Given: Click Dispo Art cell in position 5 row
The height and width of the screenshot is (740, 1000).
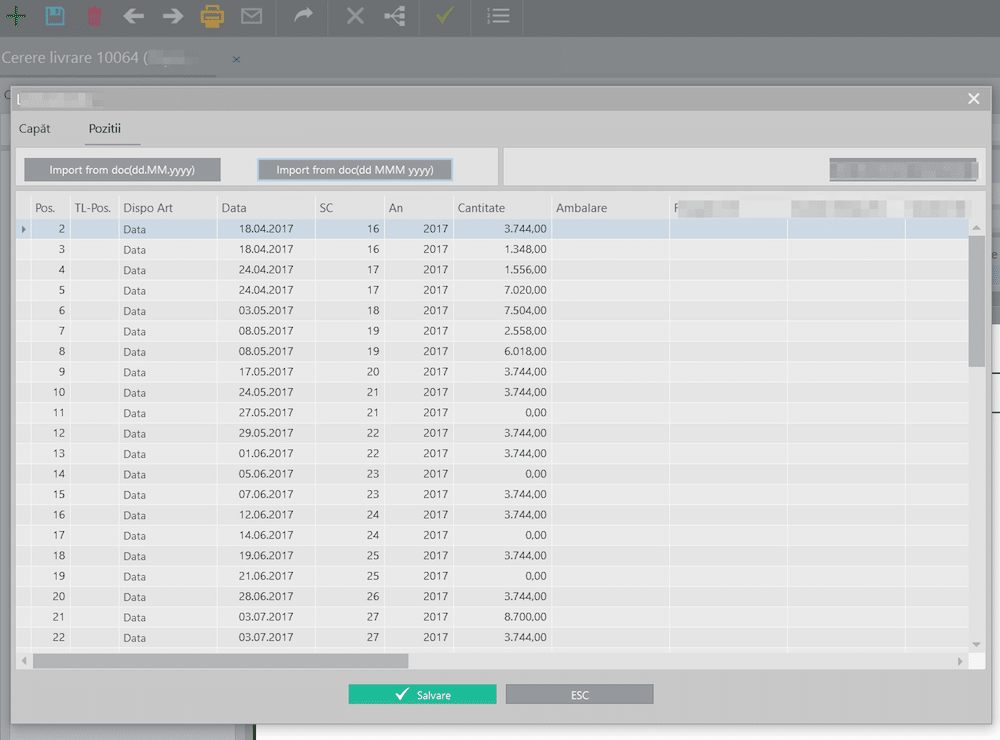Looking at the screenshot, I should click(x=168, y=290).
